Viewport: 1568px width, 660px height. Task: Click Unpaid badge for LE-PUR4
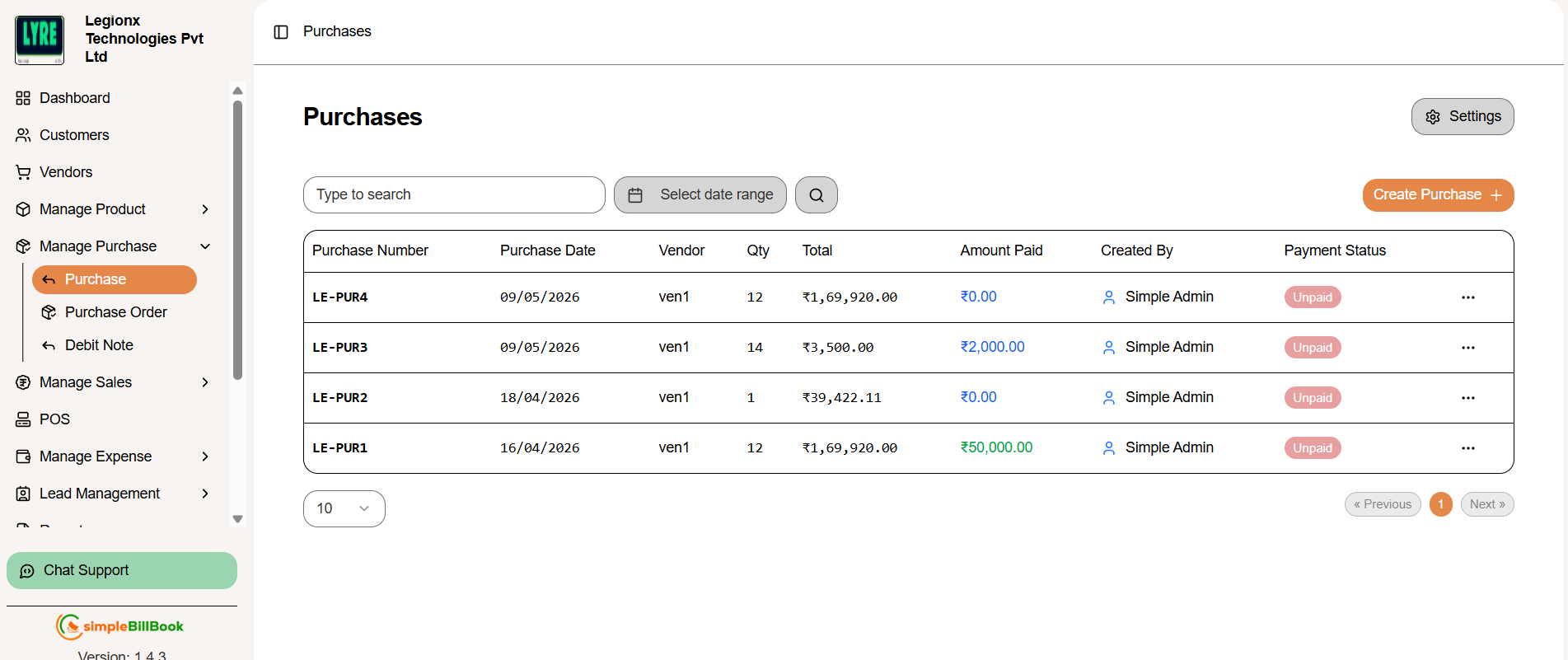pyautogui.click(x=1313, y=297)
